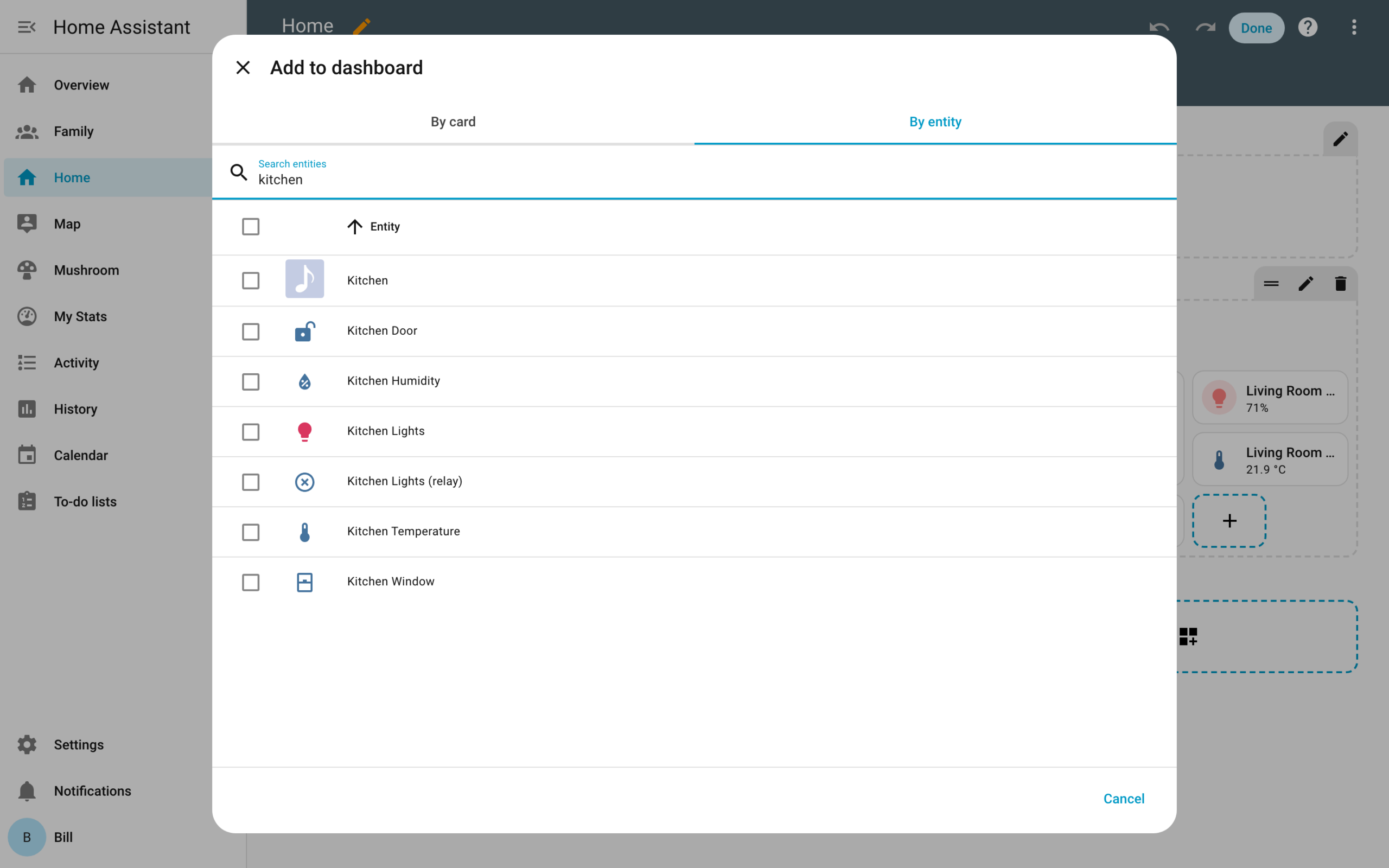The height and width of the screenshot is (868, 1389).
Task: Open the help question mark icon
Action: pos(1308,27)
